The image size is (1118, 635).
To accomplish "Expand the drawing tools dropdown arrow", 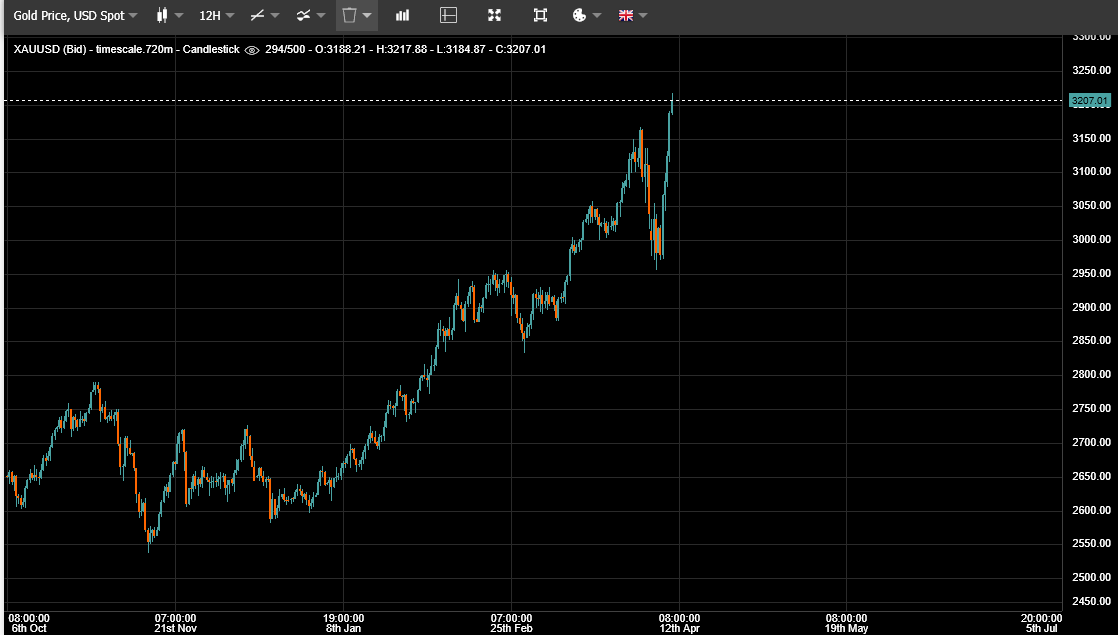I will pyautogui.click(x=275, y=16).
